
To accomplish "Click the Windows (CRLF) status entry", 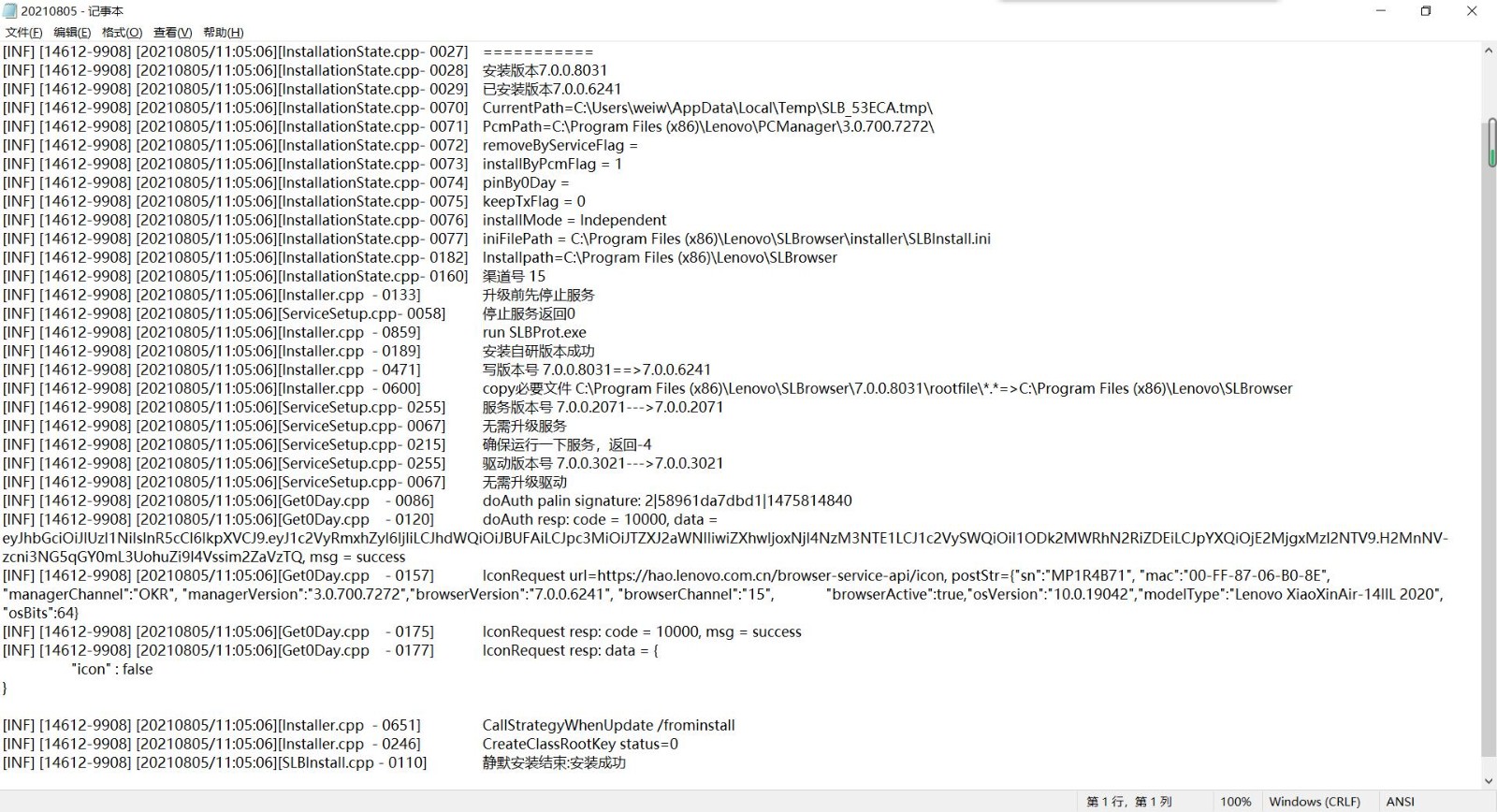I will click(1315, 802).
